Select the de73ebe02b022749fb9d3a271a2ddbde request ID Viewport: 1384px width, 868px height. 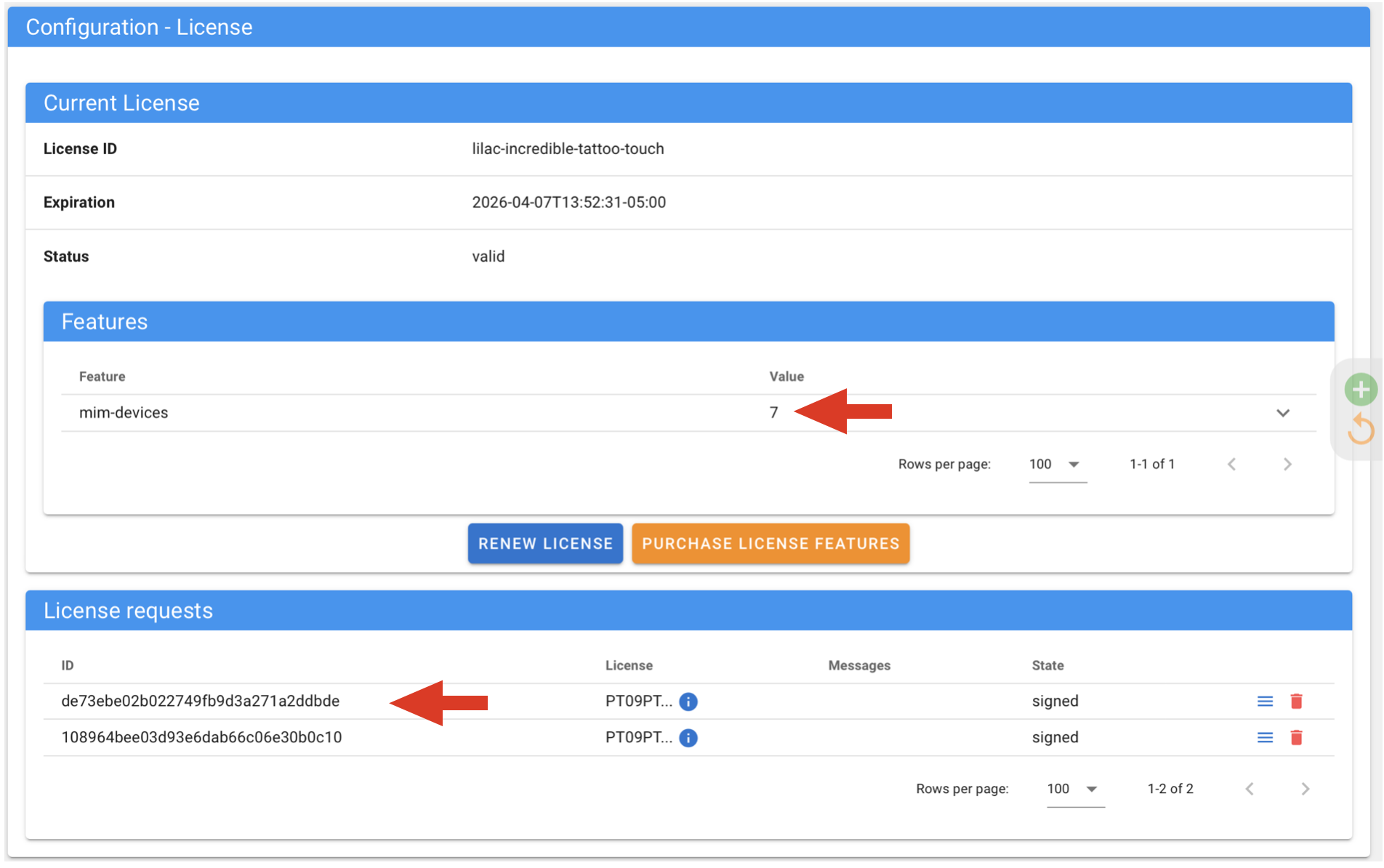point(201,702)
